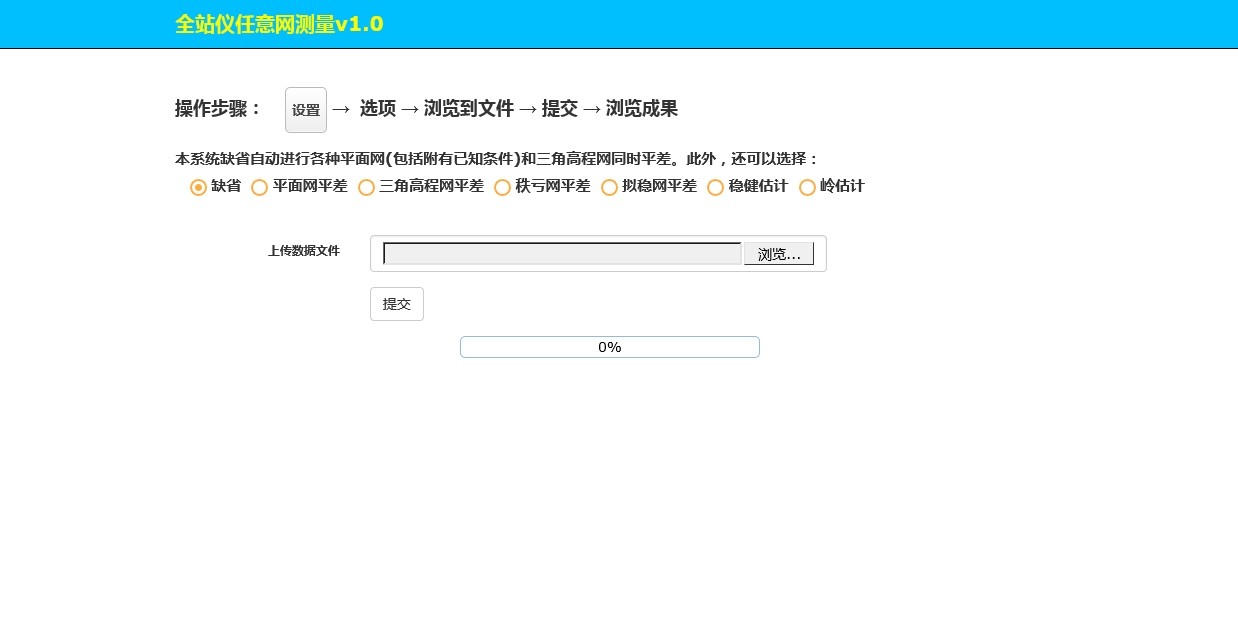
Task: Click the 浏览... file browse button
Action: coord(778,253)
